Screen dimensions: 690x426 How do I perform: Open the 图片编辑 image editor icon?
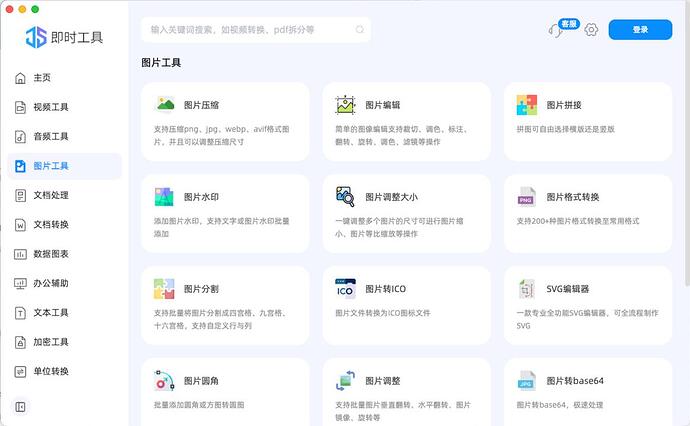point(346,104)
